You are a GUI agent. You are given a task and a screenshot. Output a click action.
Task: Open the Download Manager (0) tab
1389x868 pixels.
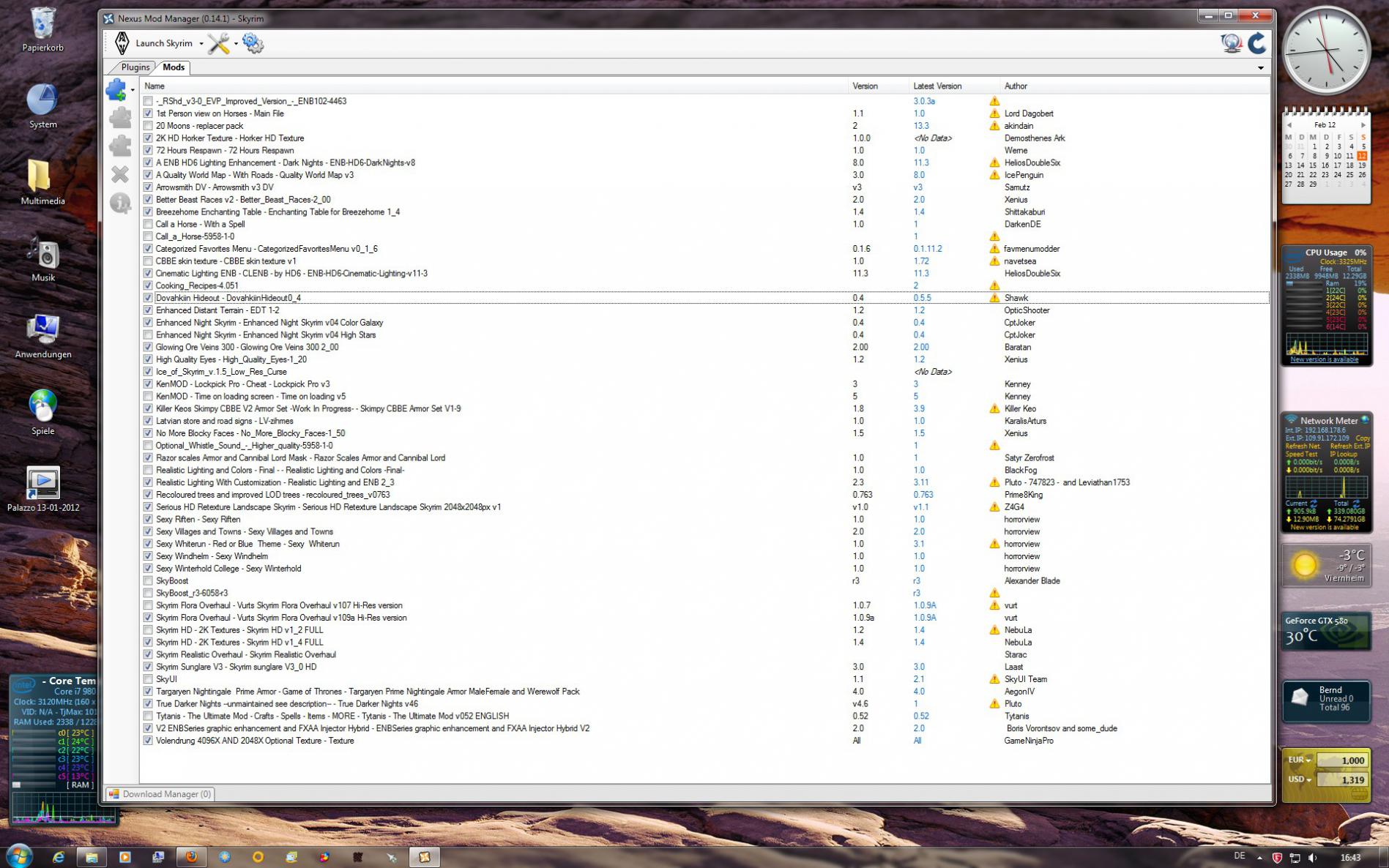tap(160, 794)
